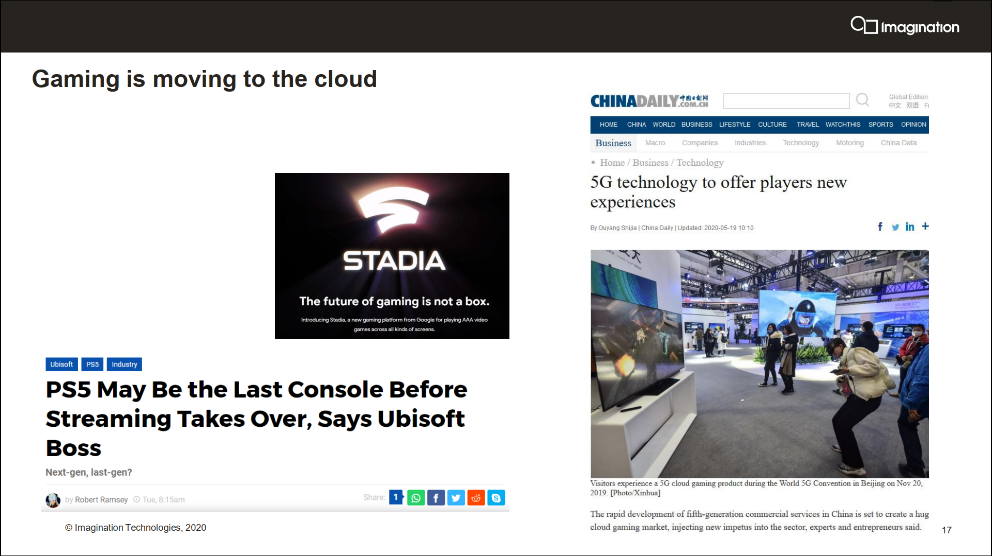Click the PS5 tag button
Viewport: 992px width, 556px height.
[92, 364]
